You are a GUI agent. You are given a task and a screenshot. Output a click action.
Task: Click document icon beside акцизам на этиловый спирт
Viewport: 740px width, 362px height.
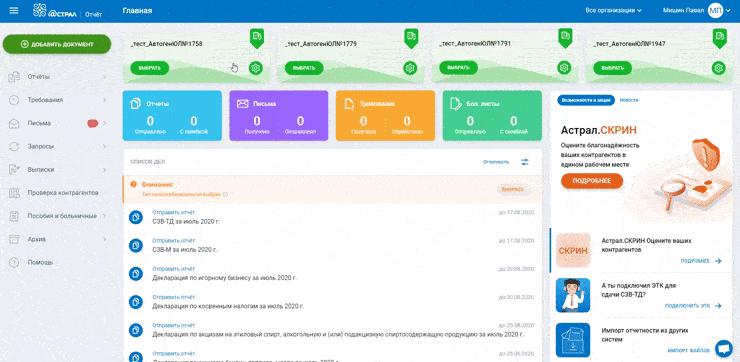coord(136,330)
